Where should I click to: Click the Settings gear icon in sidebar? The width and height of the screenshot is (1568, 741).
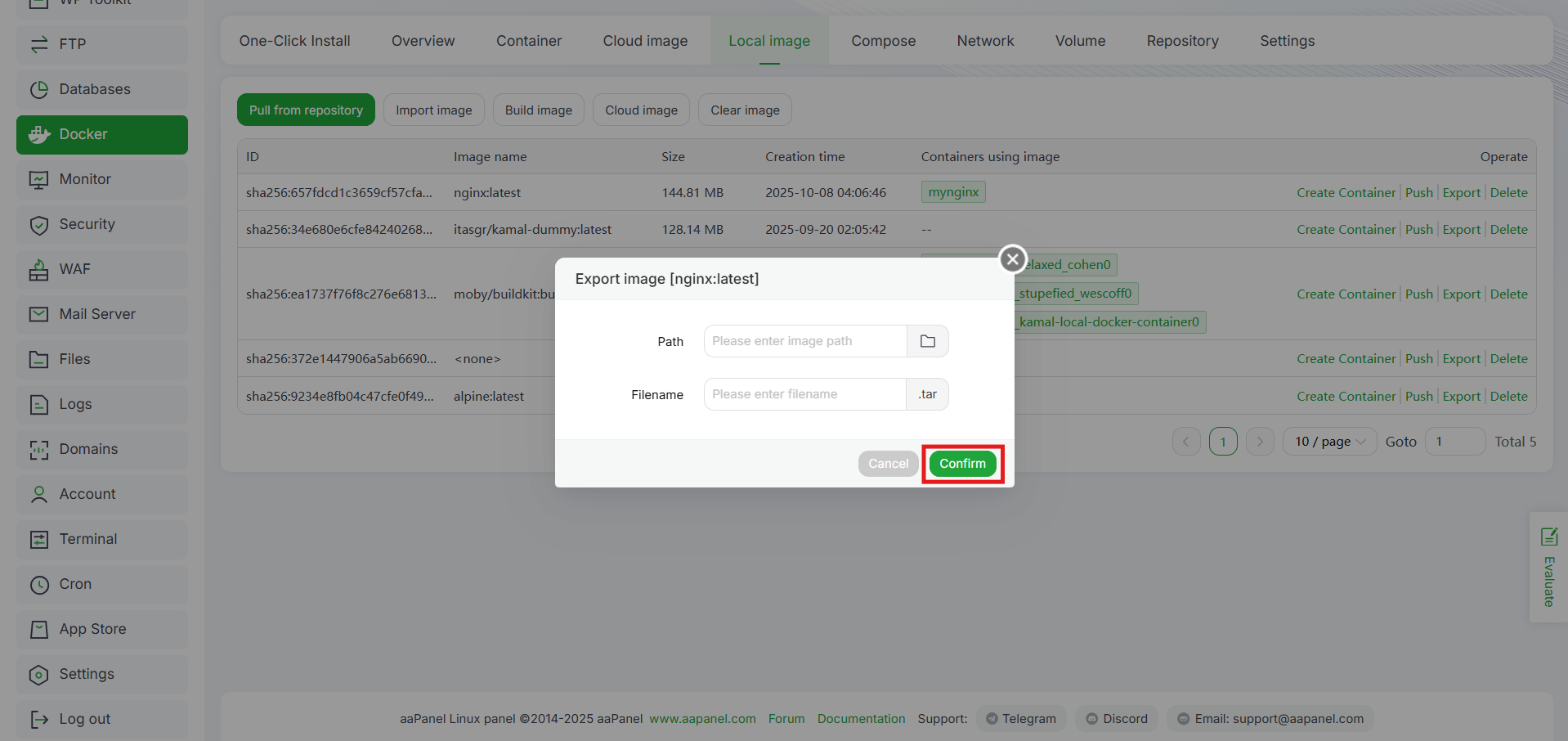tap(39, 674)
